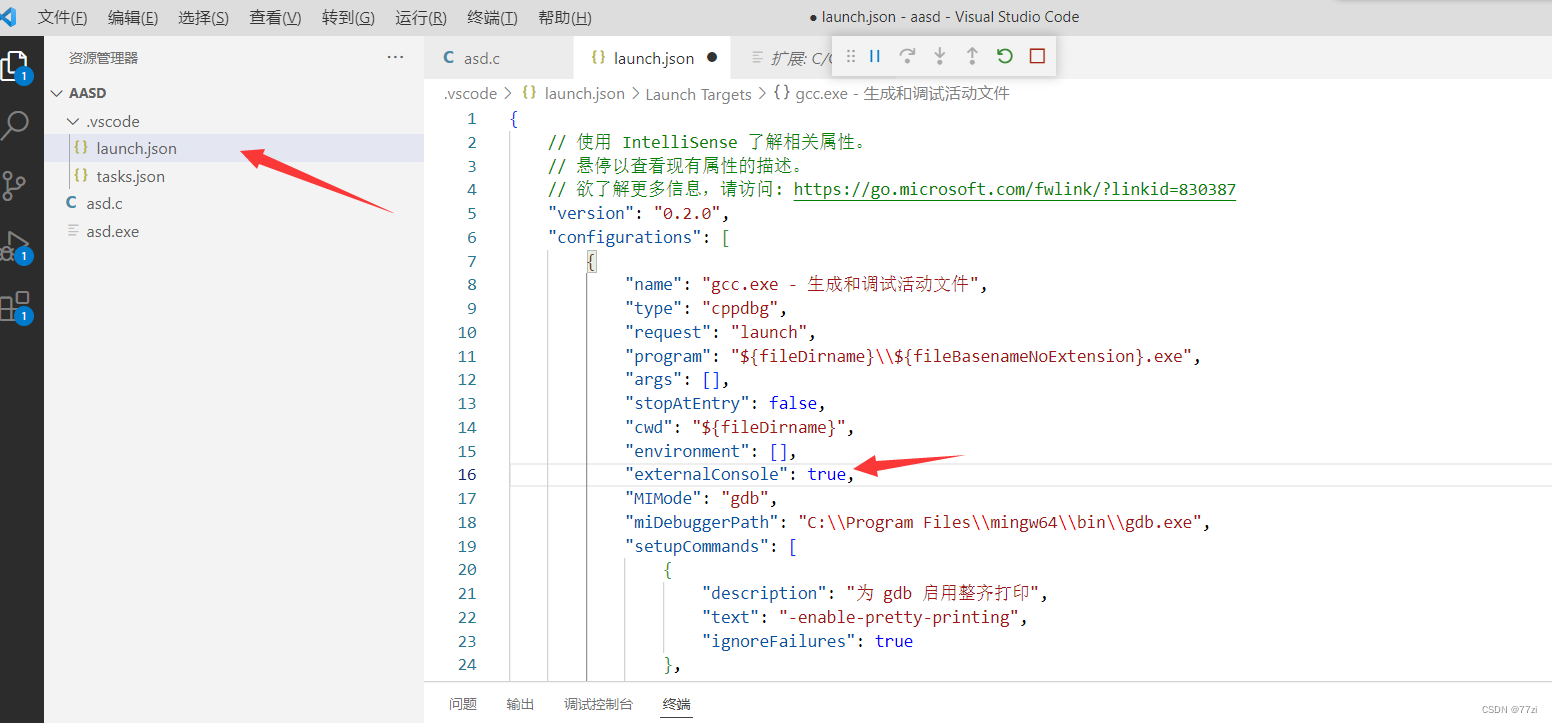Click the braces icon on launch.json tab

pos(599,58)
